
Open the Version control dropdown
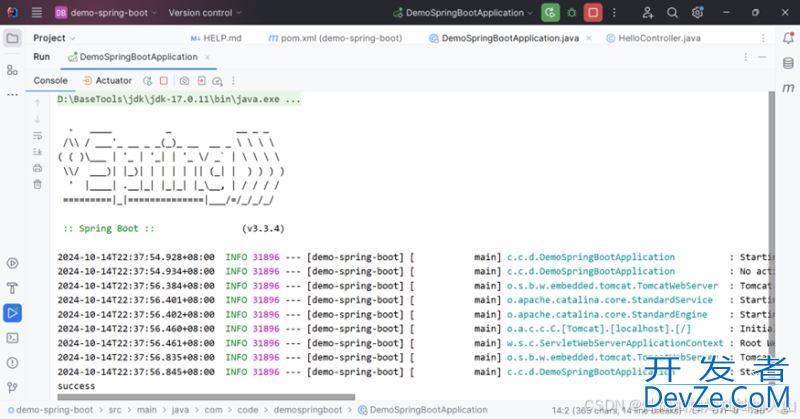click(205, 13)
